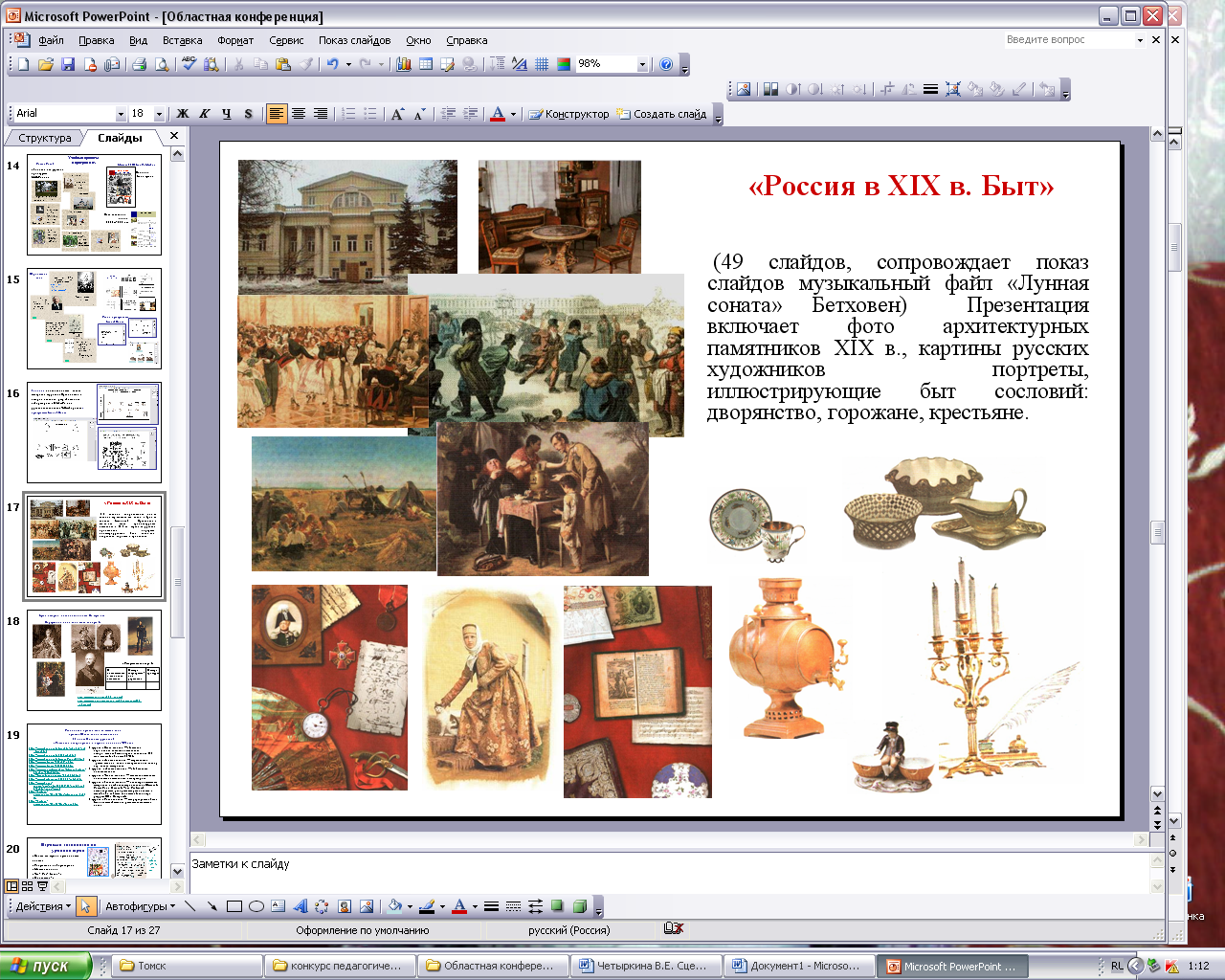Screen dimensions: 1225x980
Task: Toggle the show grid icon
Action: coord(542,64)
